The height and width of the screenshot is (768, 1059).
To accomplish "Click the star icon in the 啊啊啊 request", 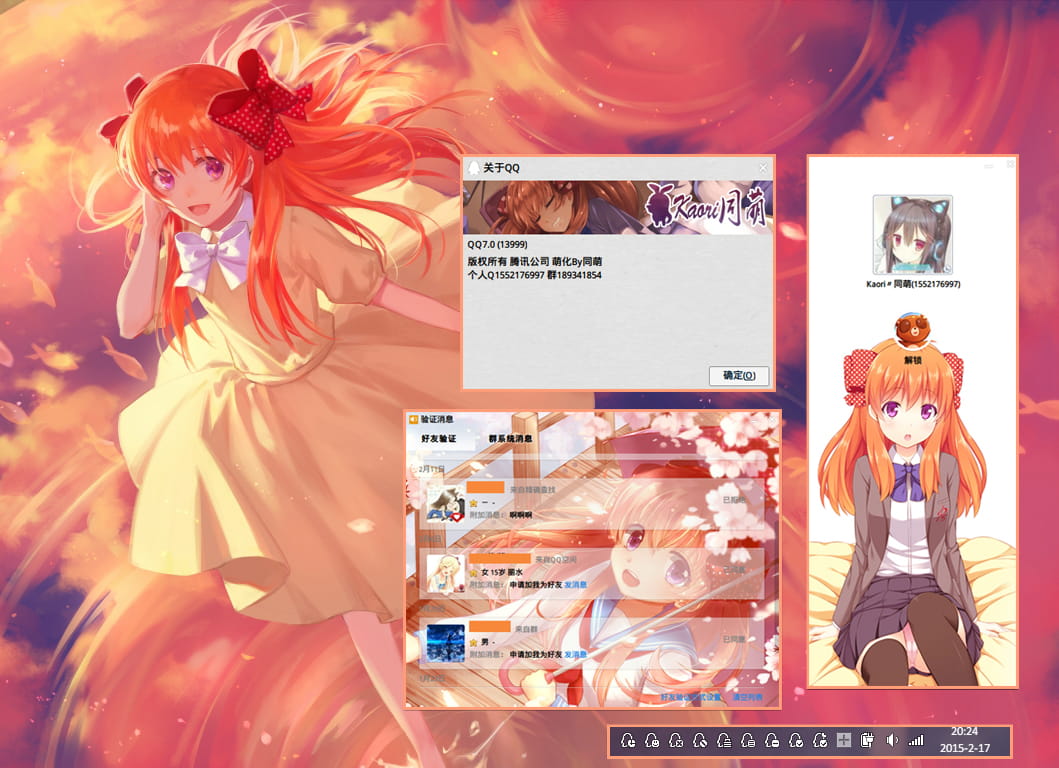I will (x=473, y=503).
